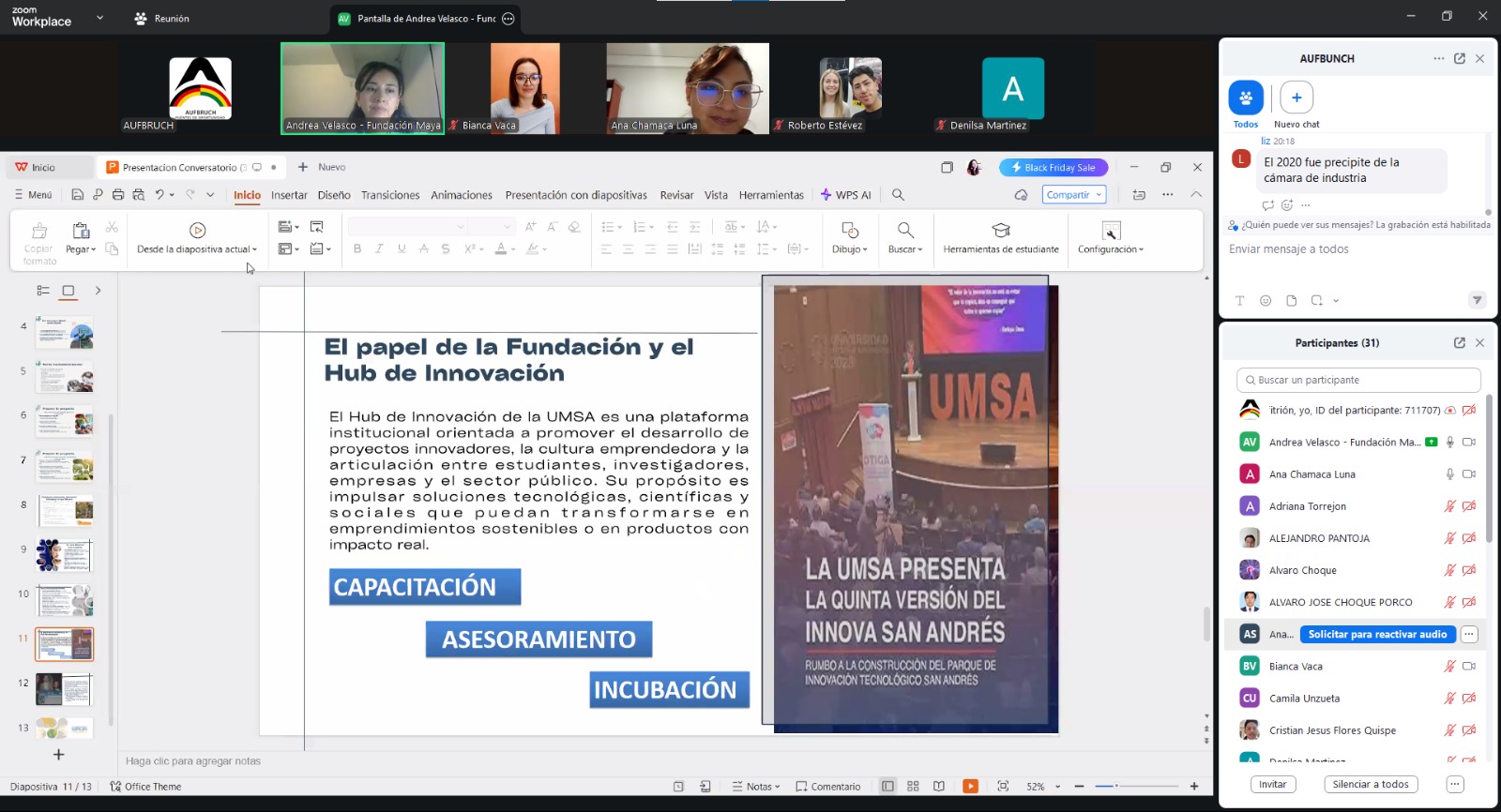Pop out the Participantes panel
This screenshot has height=812, width=1501.
(x=1459, y=343)
